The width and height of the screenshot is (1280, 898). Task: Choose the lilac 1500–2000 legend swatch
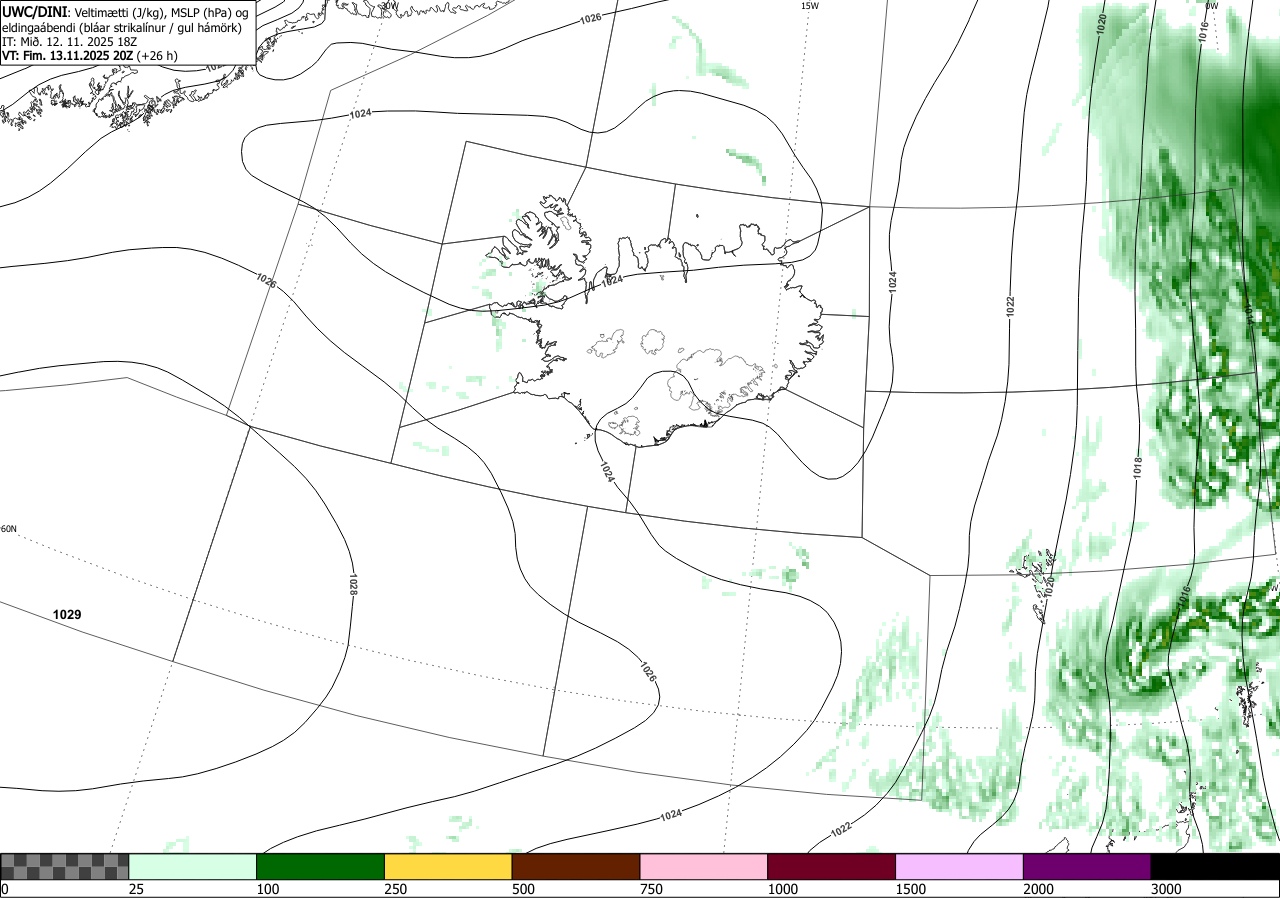tap(960, 866)
